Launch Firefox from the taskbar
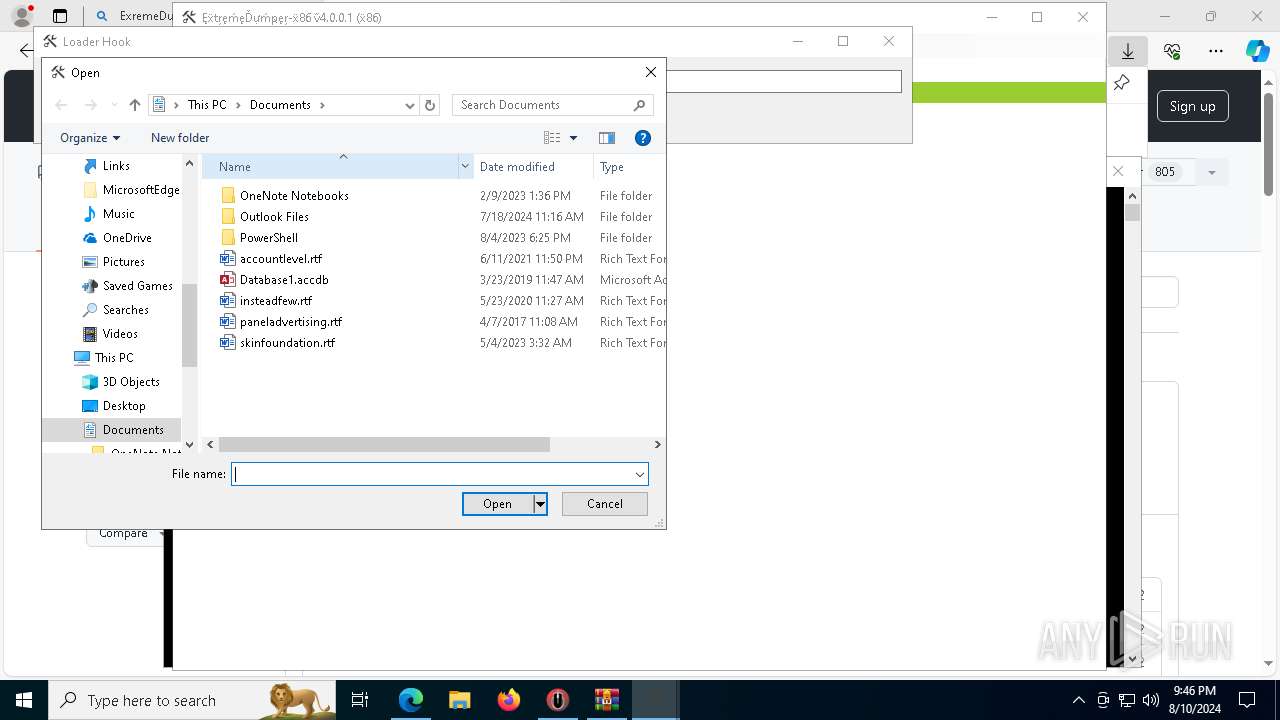 (509, 700)
